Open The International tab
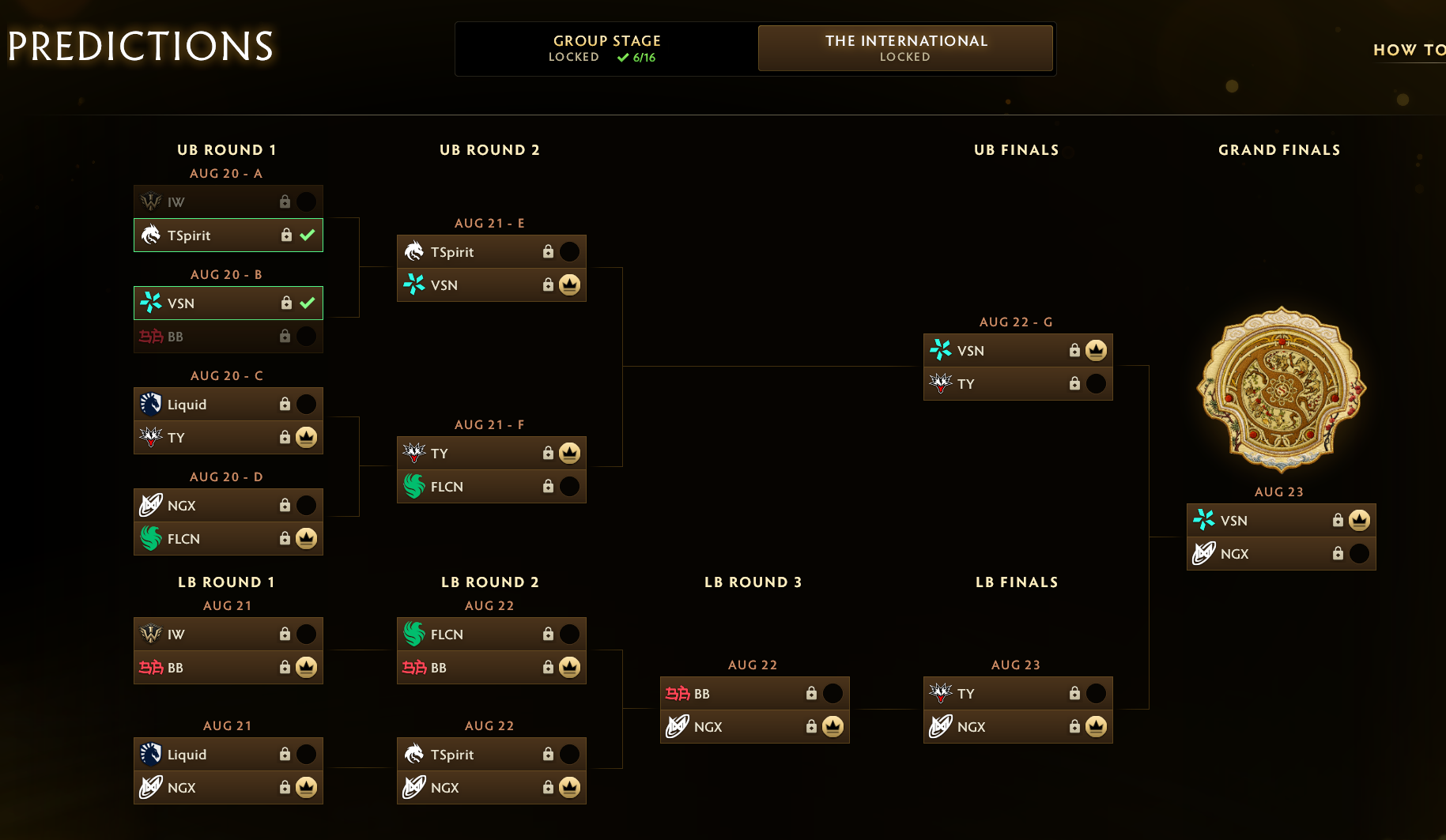This screenshot has width=1446, height=840. click(905, 48)
